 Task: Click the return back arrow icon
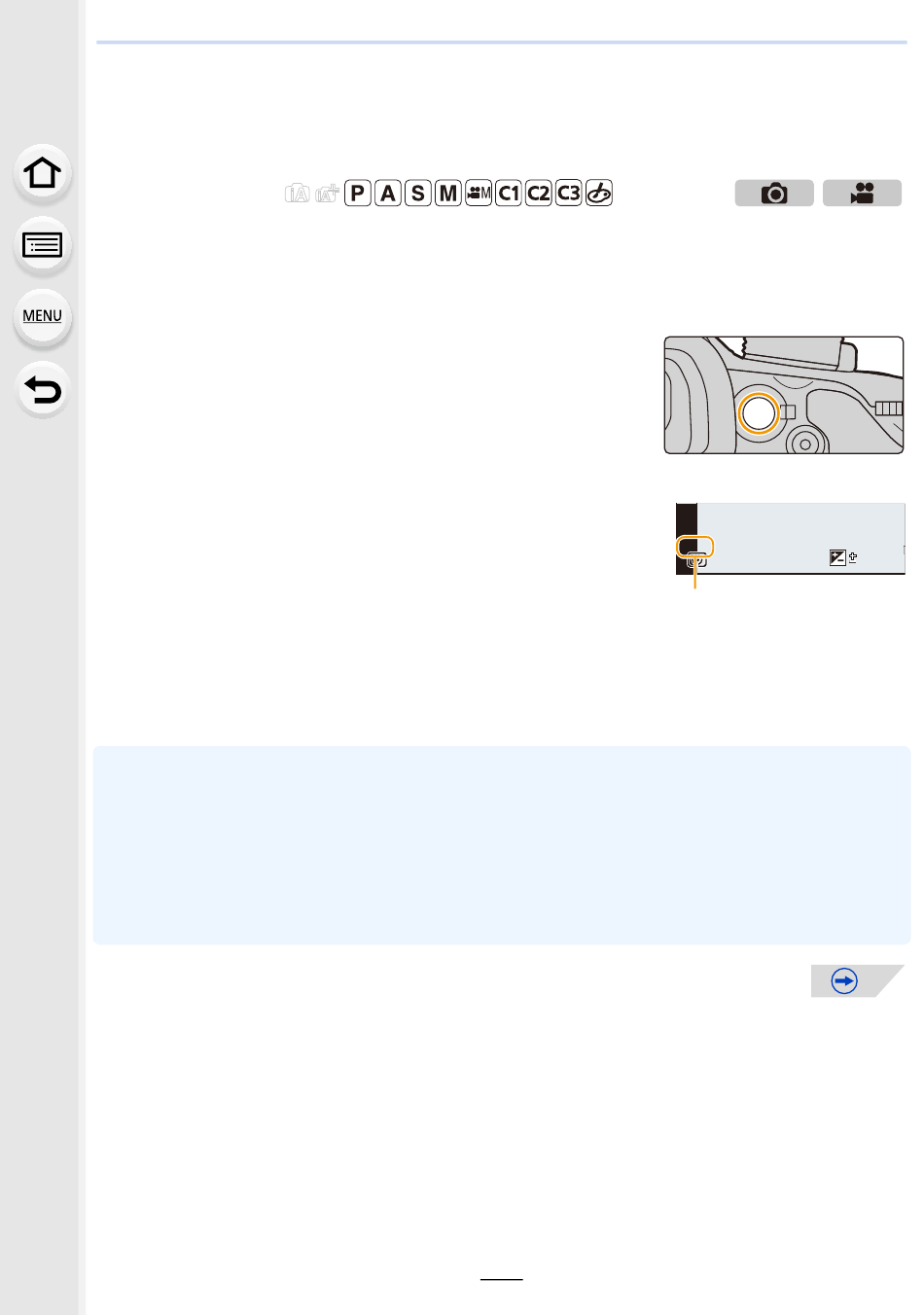tap(42, 390)
